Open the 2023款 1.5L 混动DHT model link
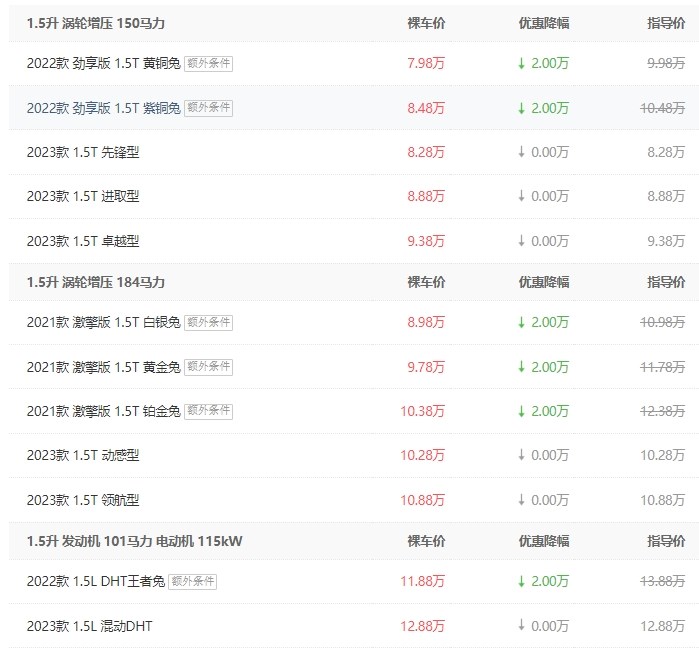The height and width of the screenshot is (653, 699). (x=90, y=626)
